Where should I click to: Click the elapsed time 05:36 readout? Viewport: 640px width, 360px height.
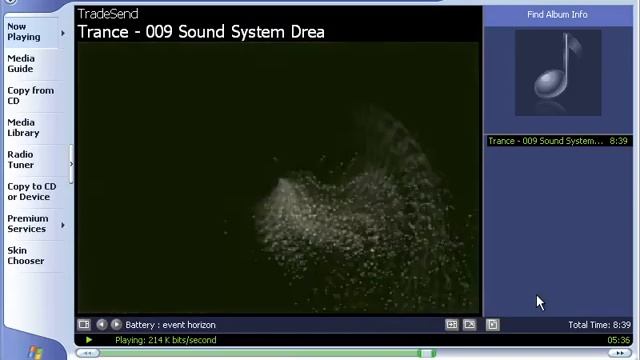click(619, 340)
